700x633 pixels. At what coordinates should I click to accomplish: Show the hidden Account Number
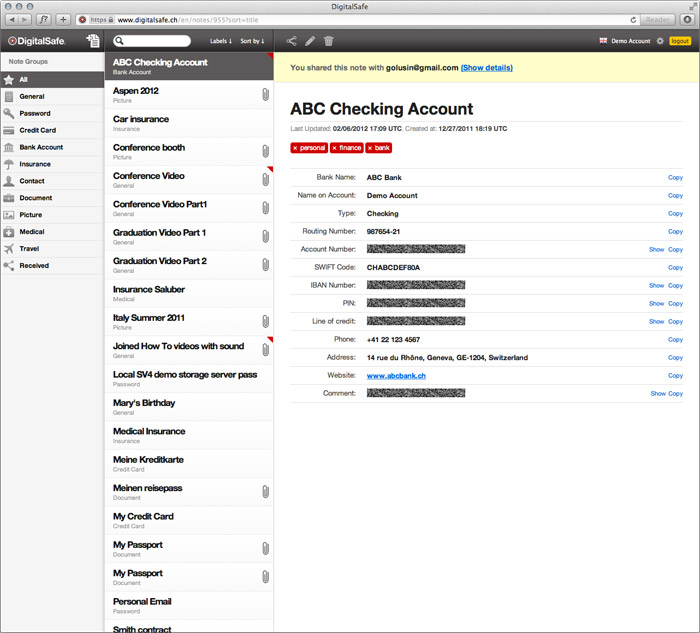click(656, 250)
